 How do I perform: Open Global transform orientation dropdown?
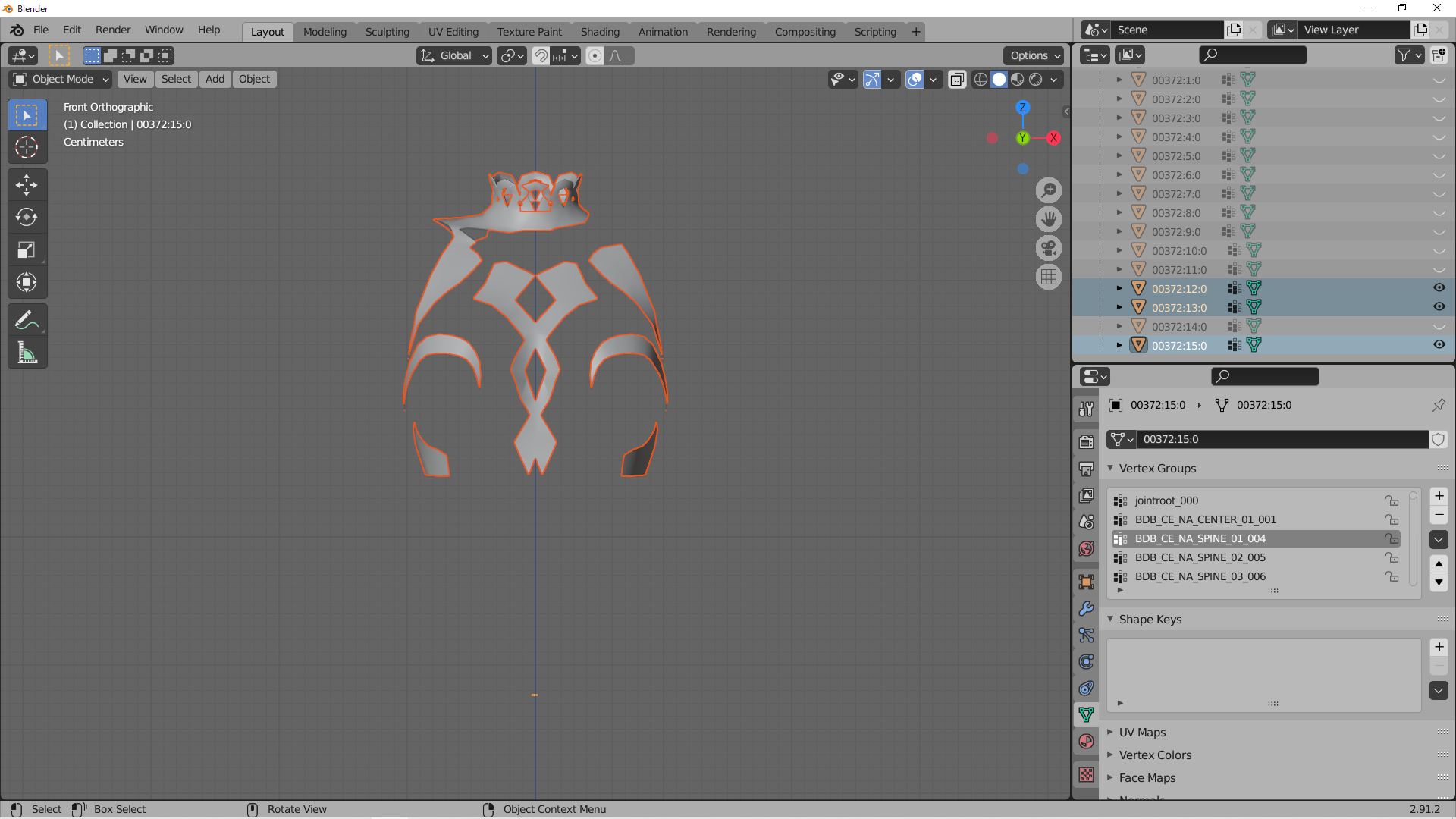[455, 55]
